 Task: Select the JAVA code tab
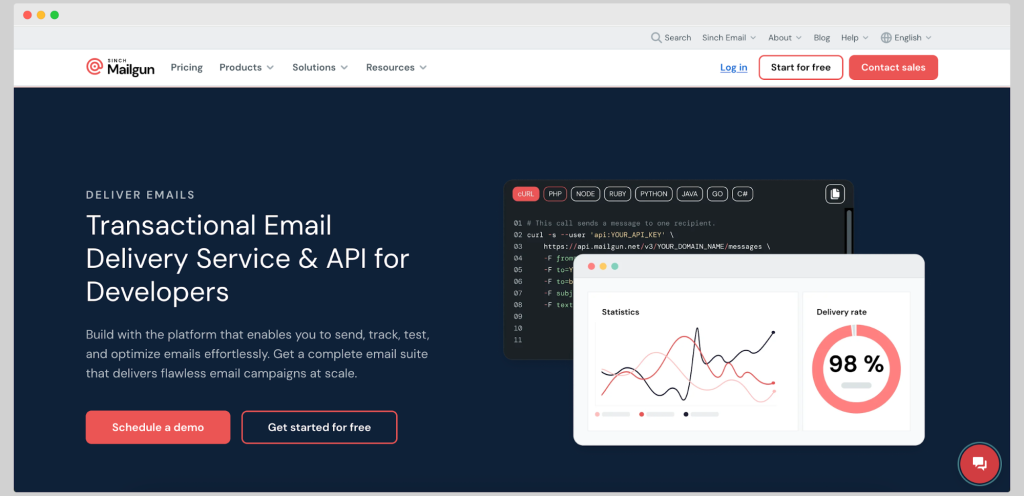pyautogui.click(x=690, y=194)
